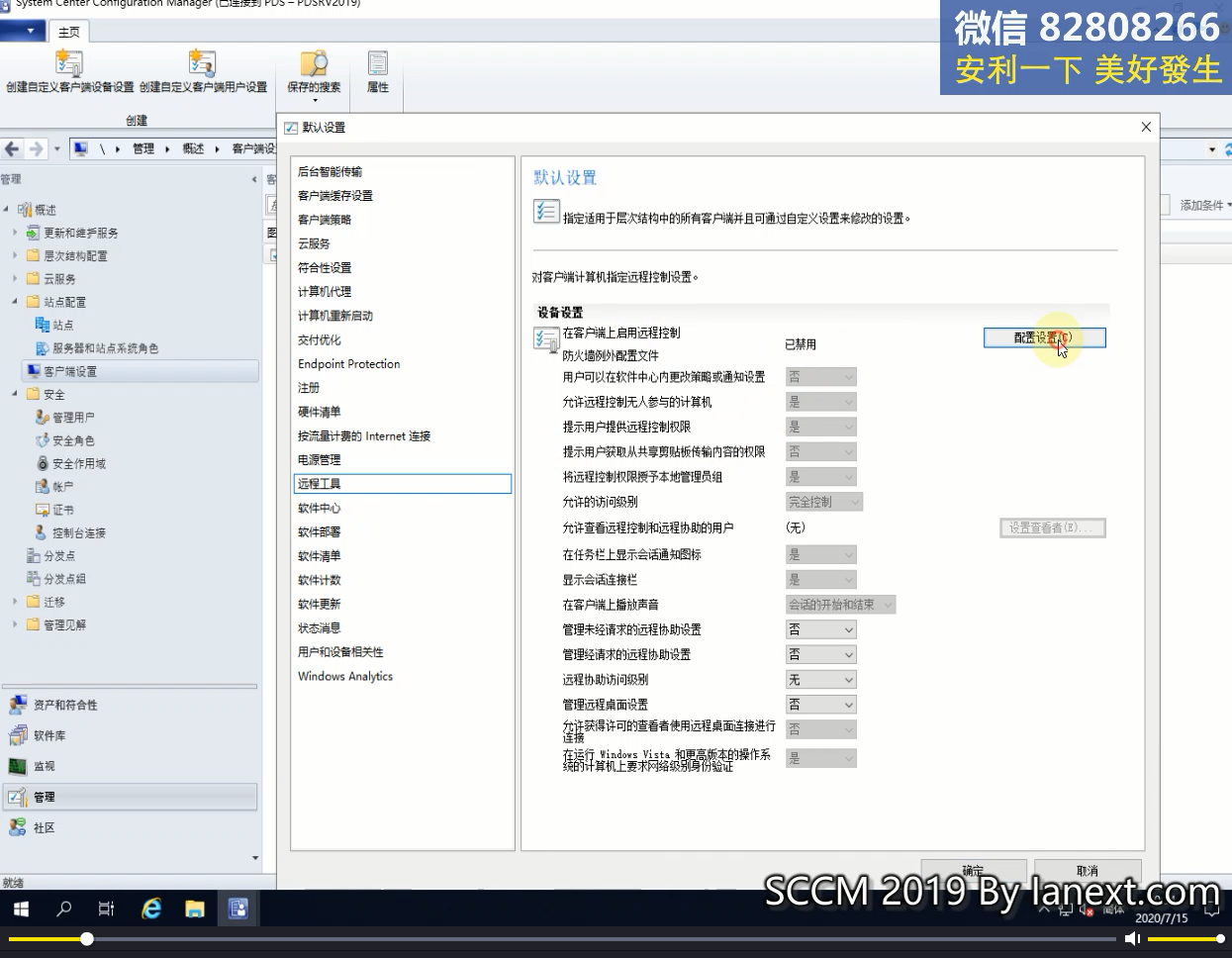This screenshot has width=1232, height=958.
Task: Open the 安全角色 node
Action: (x=73, y=440)
